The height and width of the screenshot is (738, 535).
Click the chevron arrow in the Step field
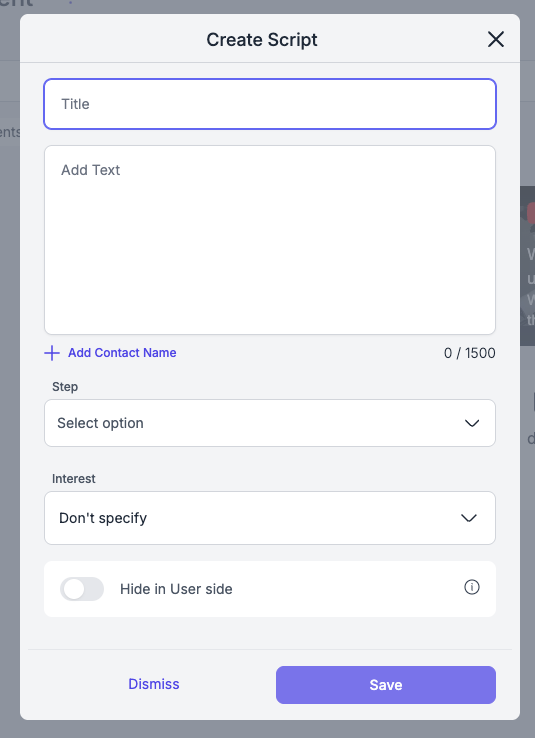point(471,423)
